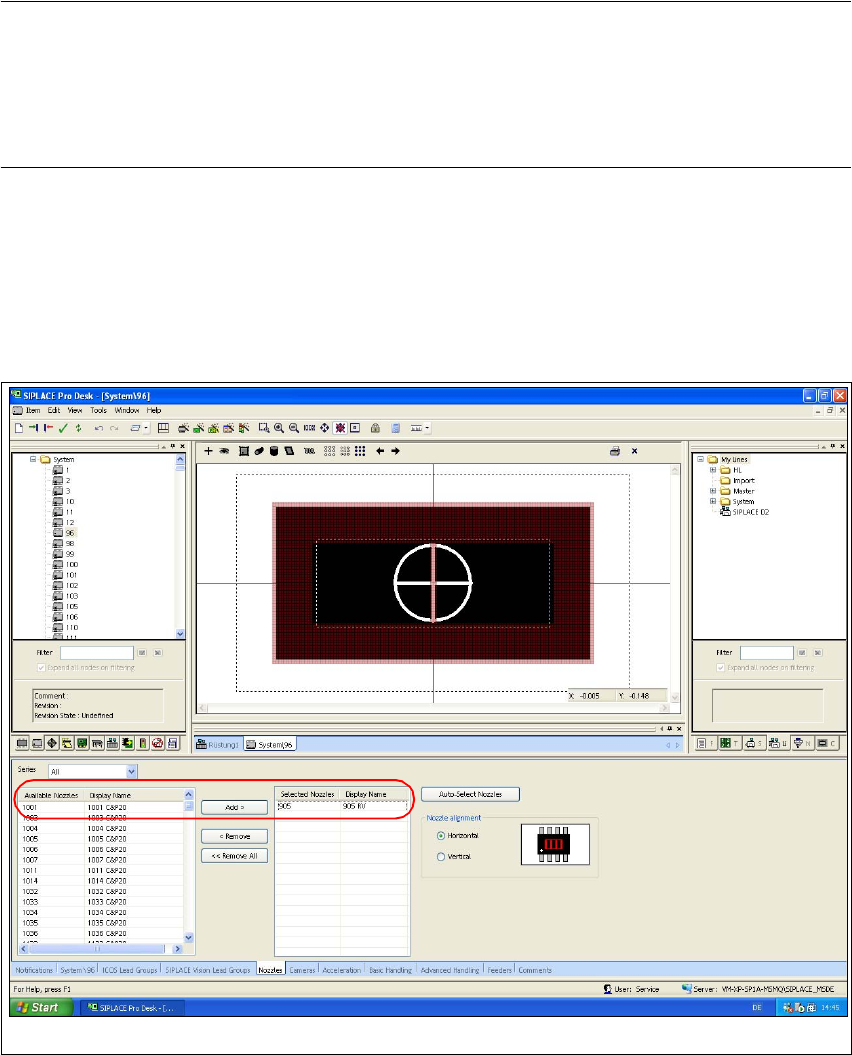Click the zoom-to-region magnifier icon
Screen dimensions: 852x1055
pos(264,428)
